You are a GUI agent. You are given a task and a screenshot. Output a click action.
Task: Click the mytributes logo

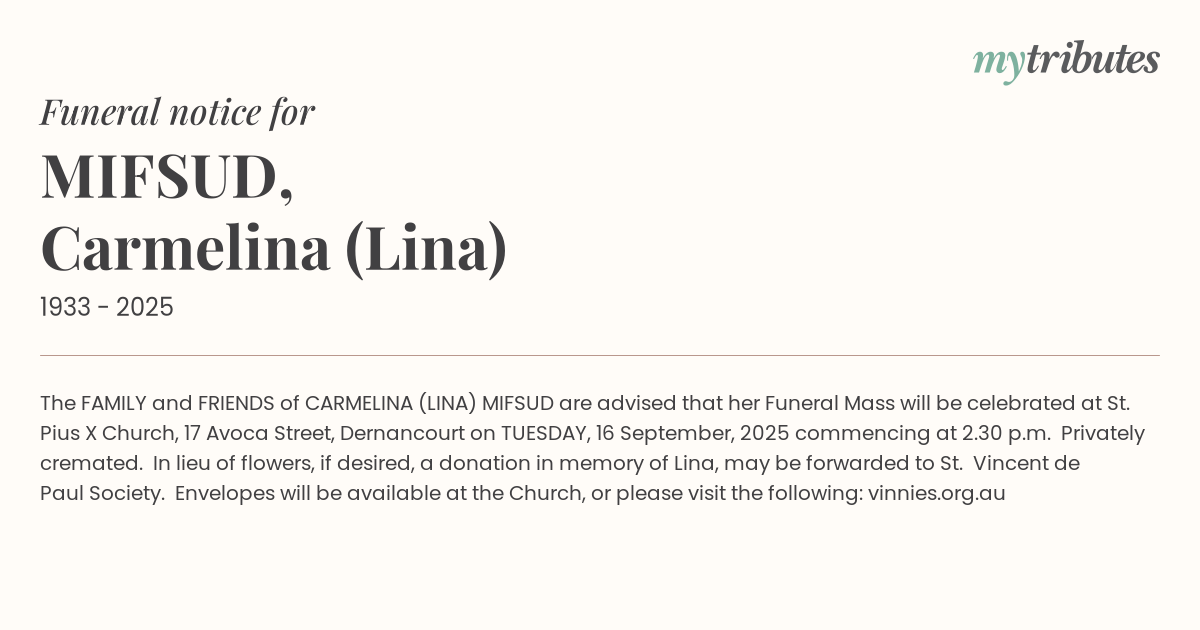point(1065,60)
